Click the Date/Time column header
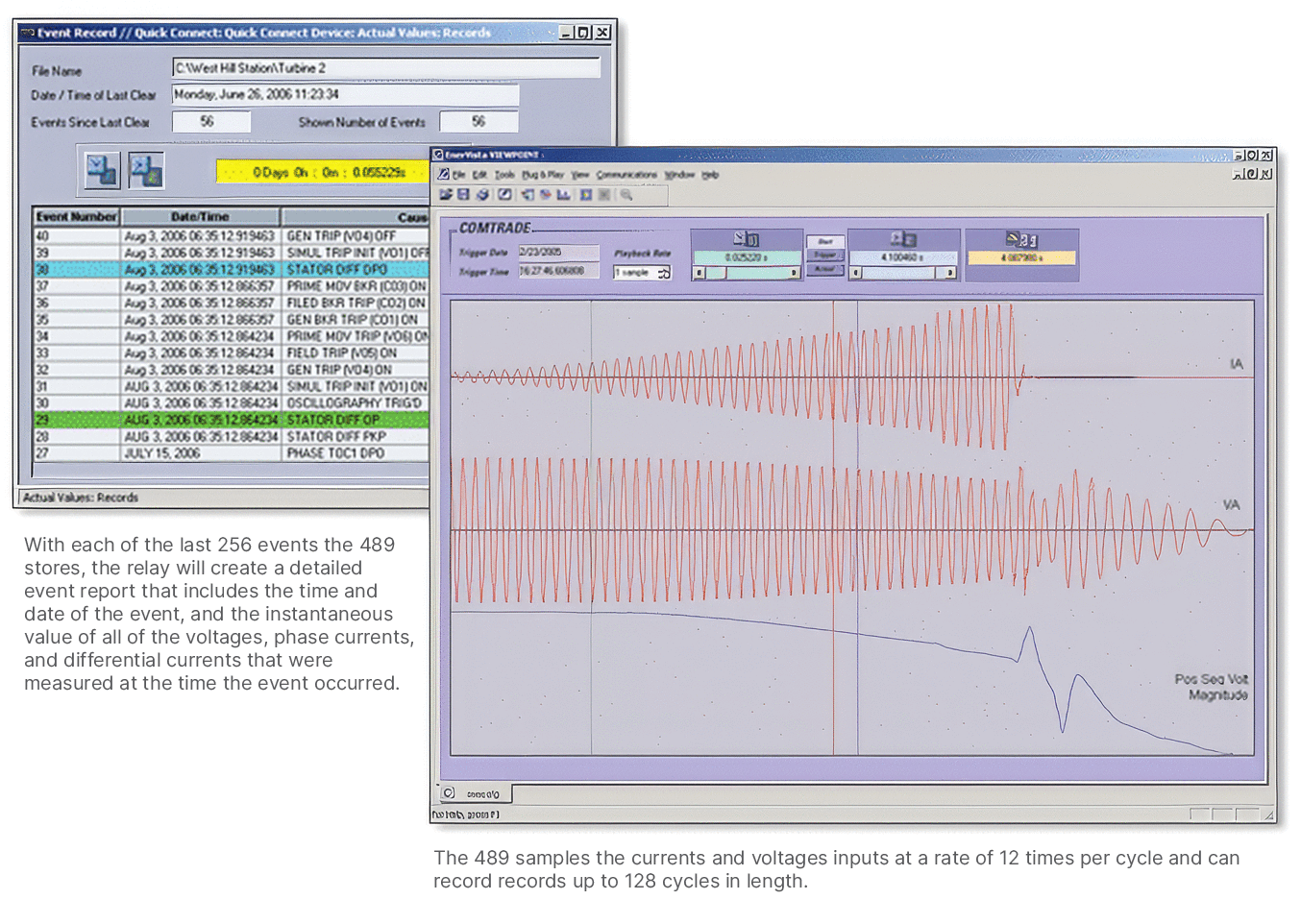Screen dimensions: 1301x924 [201, 217]
